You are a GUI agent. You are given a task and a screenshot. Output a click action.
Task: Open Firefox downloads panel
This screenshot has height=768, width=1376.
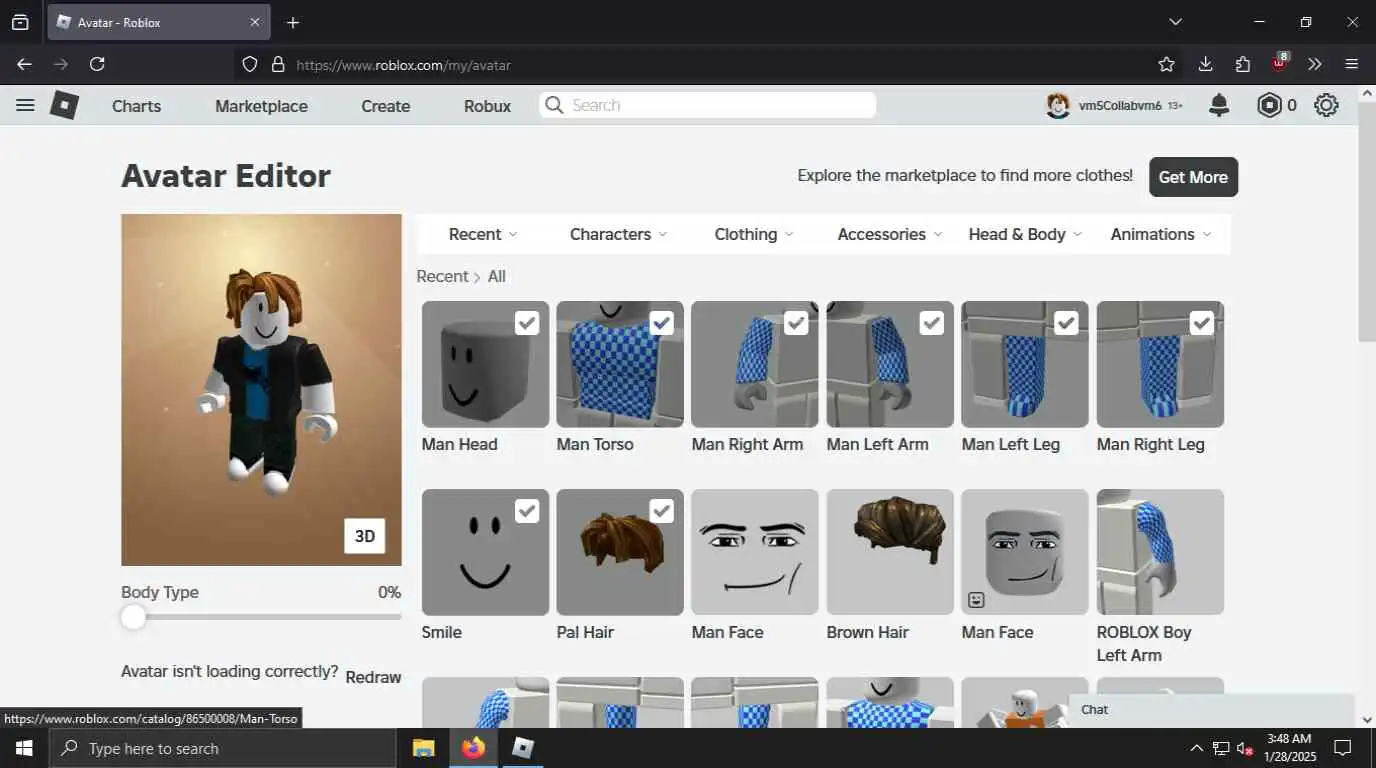pyautogui.click(x=1205, y=64)
